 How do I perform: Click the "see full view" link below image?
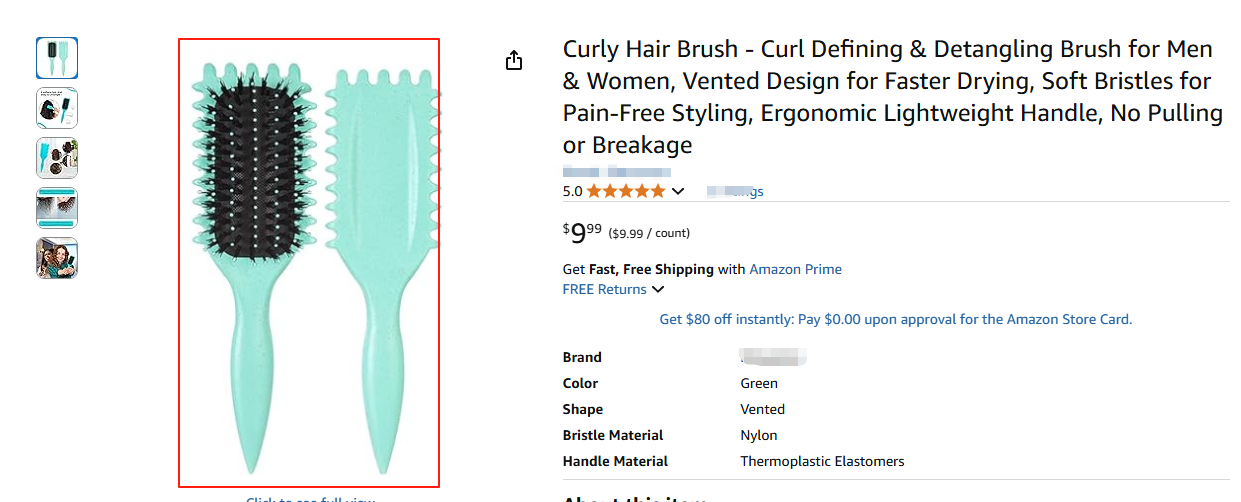point(310,499)
